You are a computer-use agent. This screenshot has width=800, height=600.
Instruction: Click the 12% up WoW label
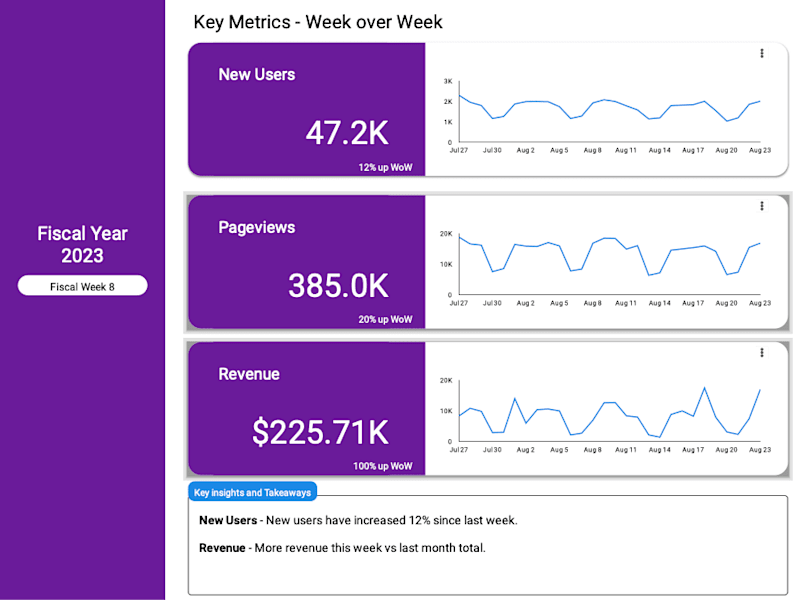(x=385, y=167)
